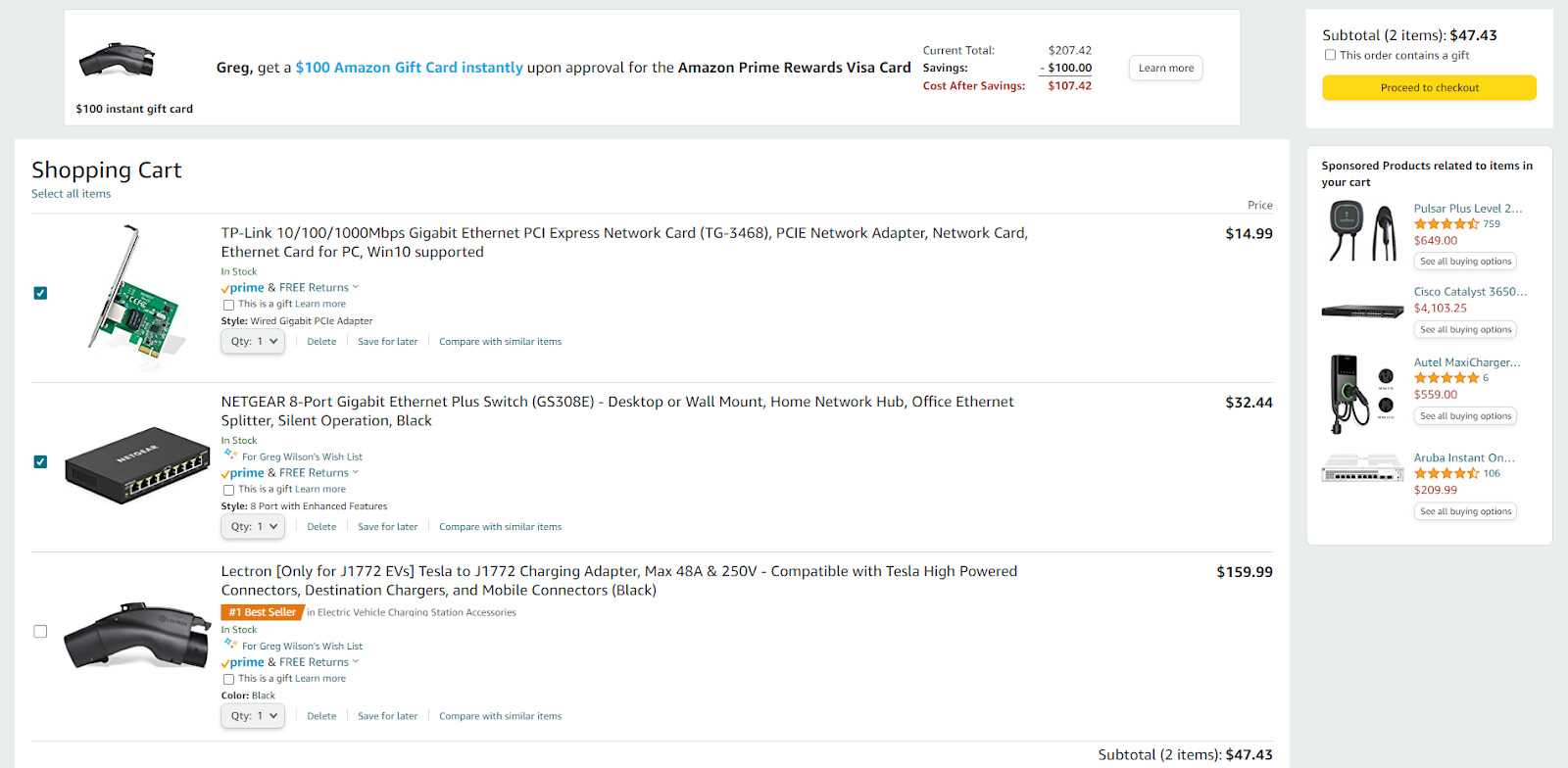The height and width of the screenshot is (768, 1568).
Task: Open TP-Link Gigabit Ethernet card title link
Action: (624, 242)
